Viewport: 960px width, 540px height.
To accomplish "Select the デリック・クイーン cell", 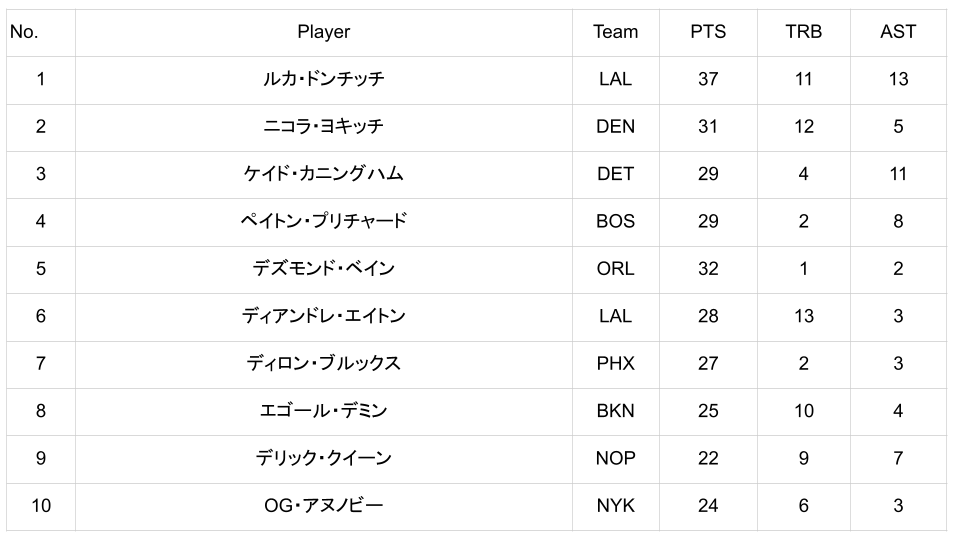I will [323, 458].
